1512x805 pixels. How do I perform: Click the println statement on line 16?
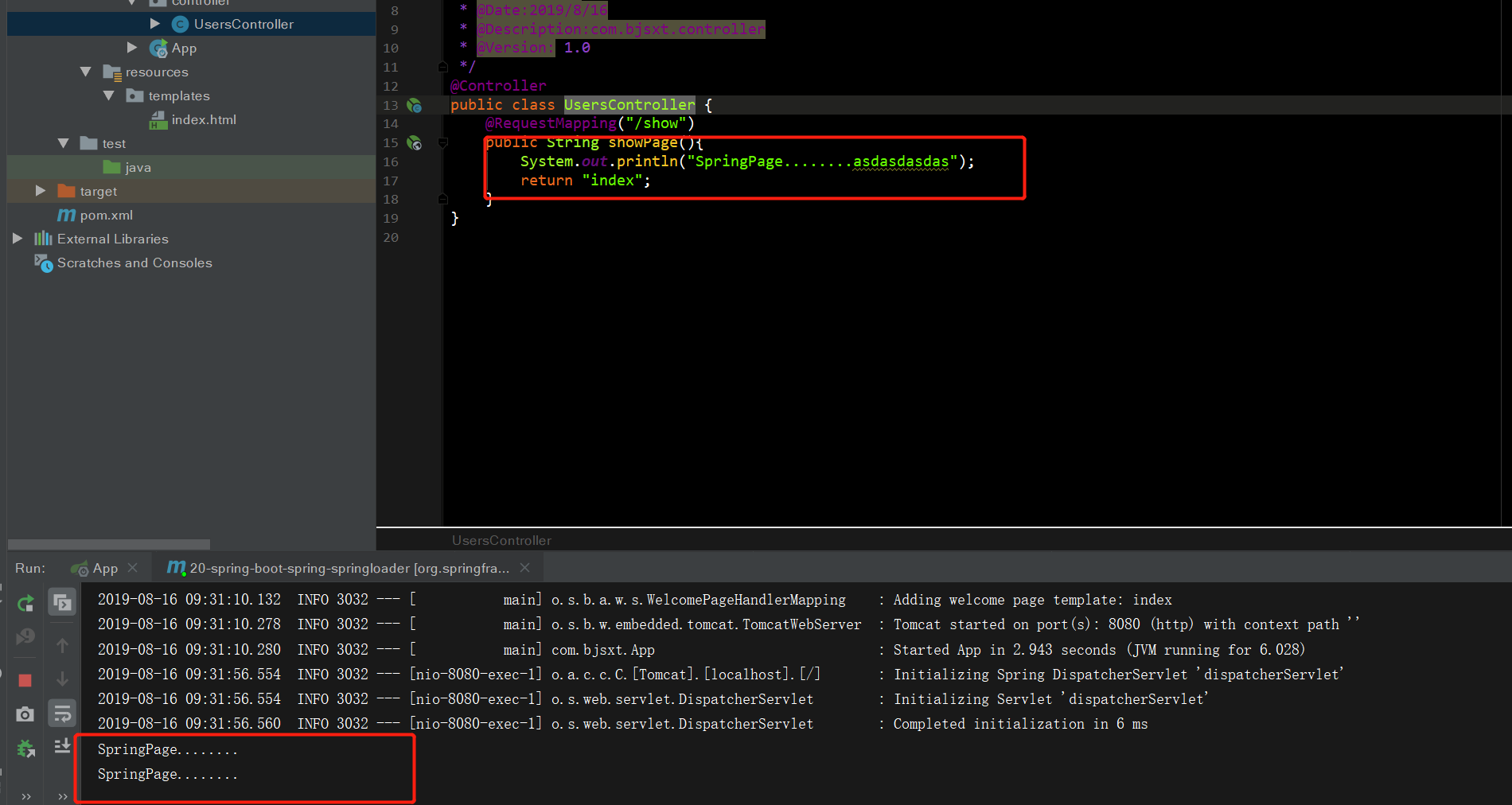point(747,161)
